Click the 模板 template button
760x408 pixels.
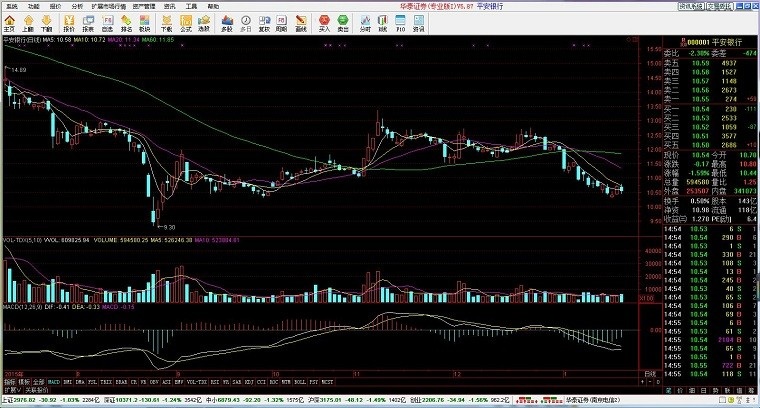click(24, 382)
